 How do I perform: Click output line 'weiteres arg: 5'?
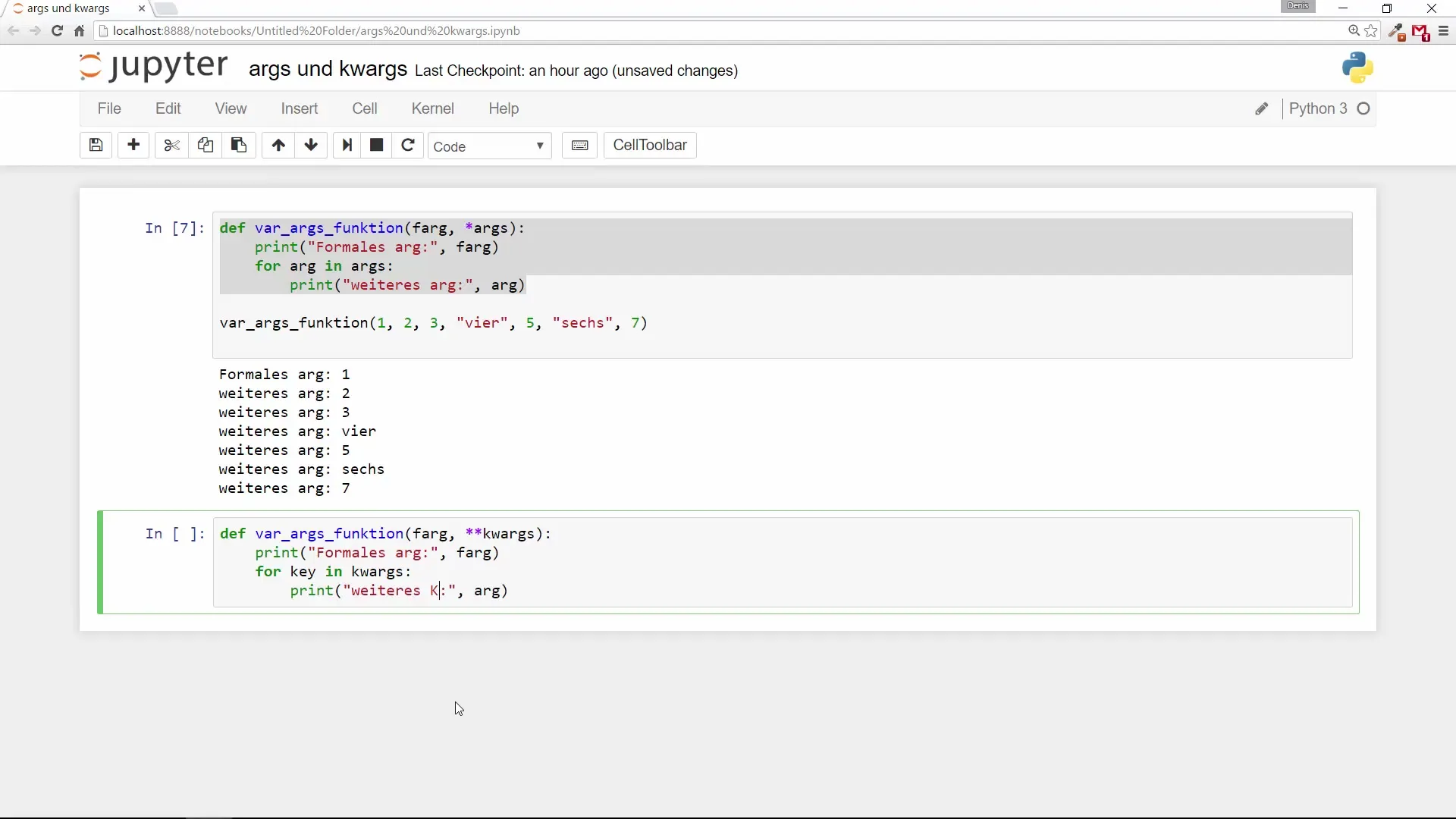click(284, 450)
